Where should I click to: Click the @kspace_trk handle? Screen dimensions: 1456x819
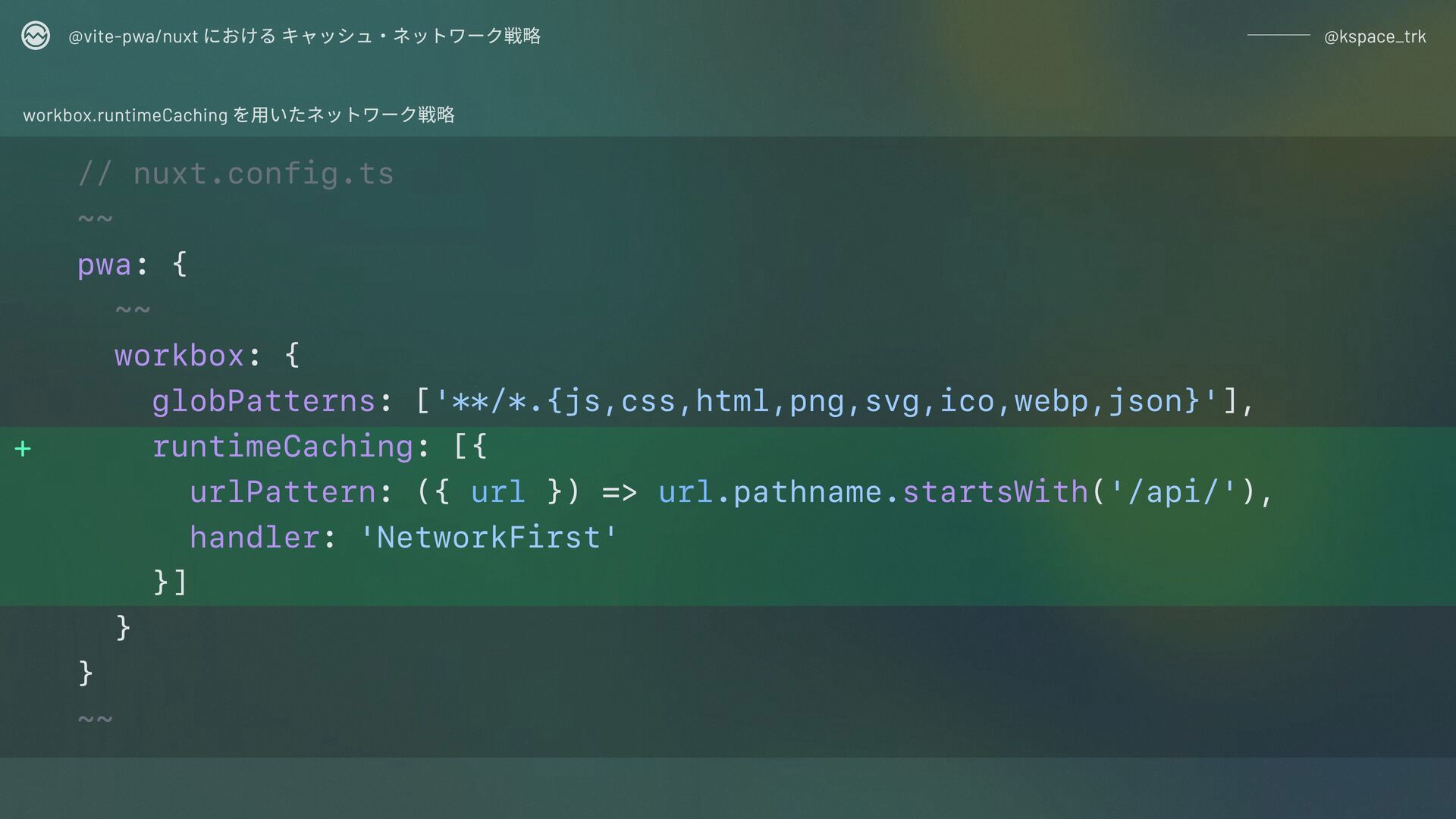click(x=1375, y=36)
